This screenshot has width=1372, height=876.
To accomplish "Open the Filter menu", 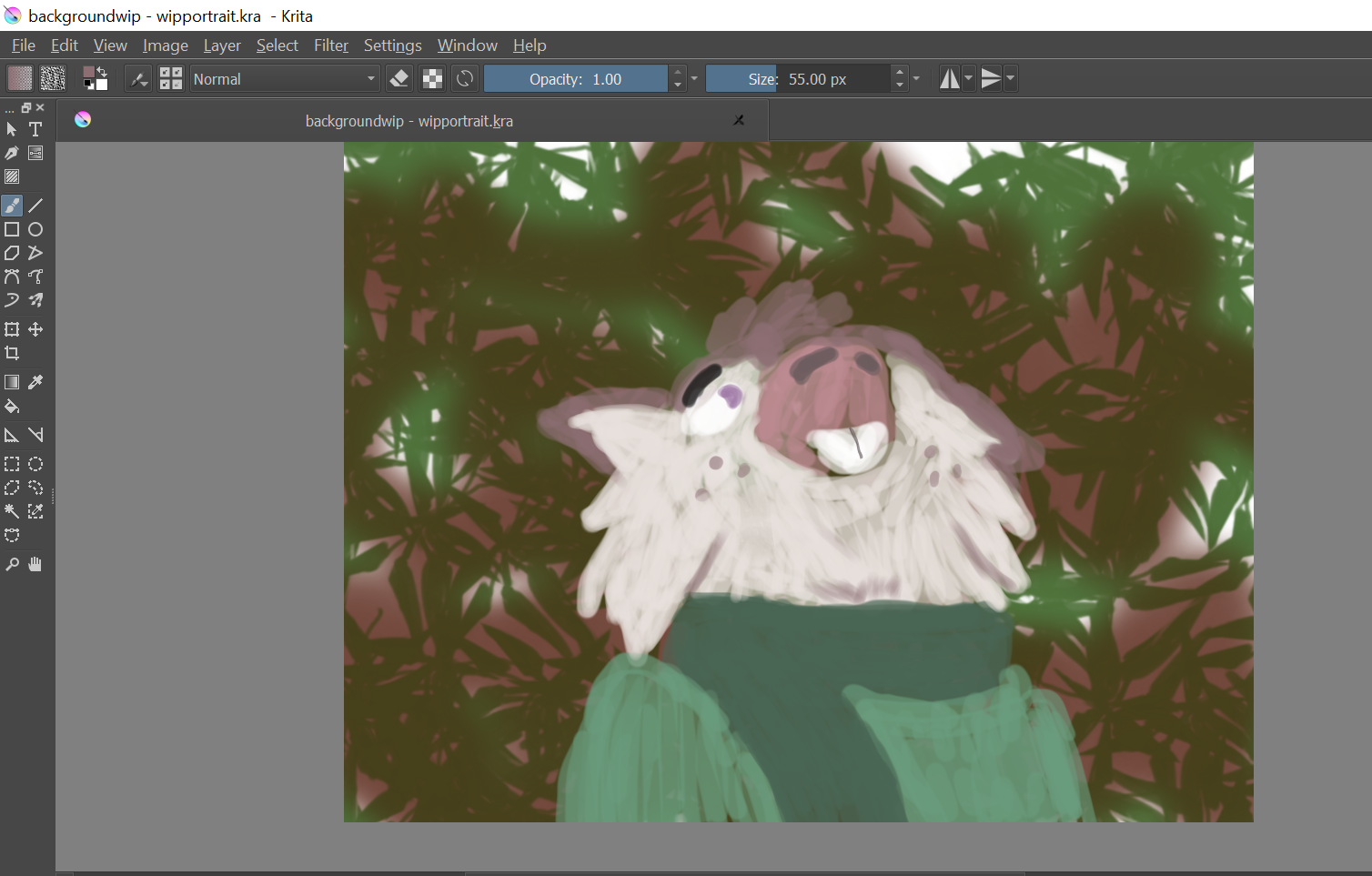I will click(x=331, y=45).
